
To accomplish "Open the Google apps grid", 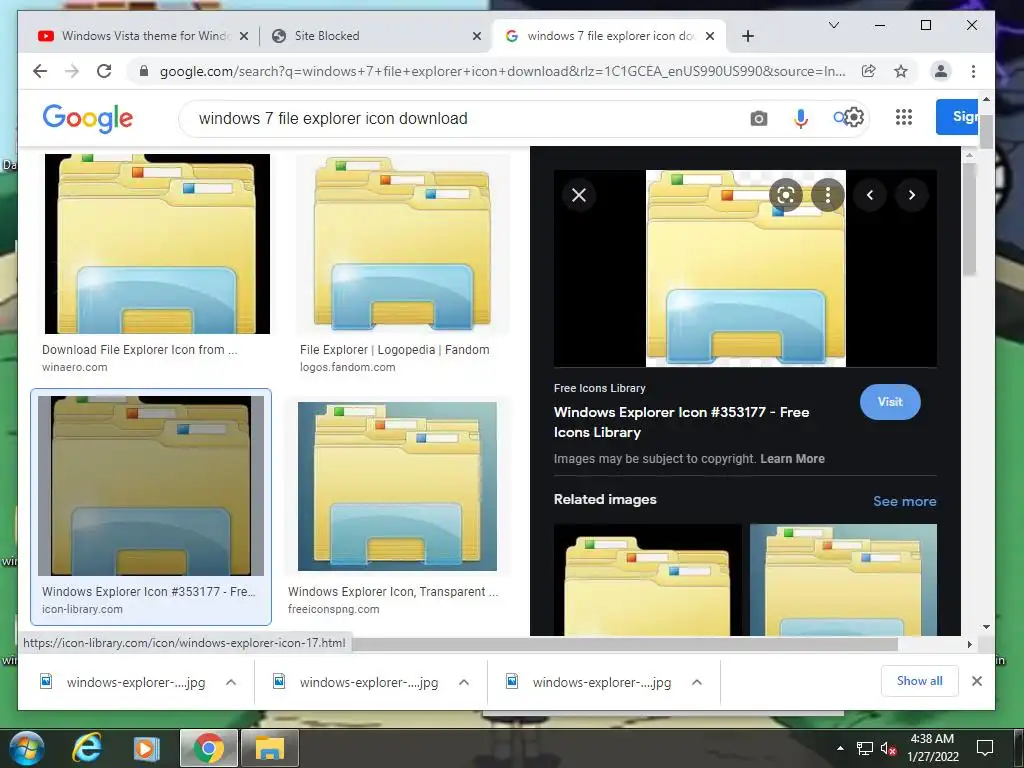I will pyautogui.click(x=904, y=118).
